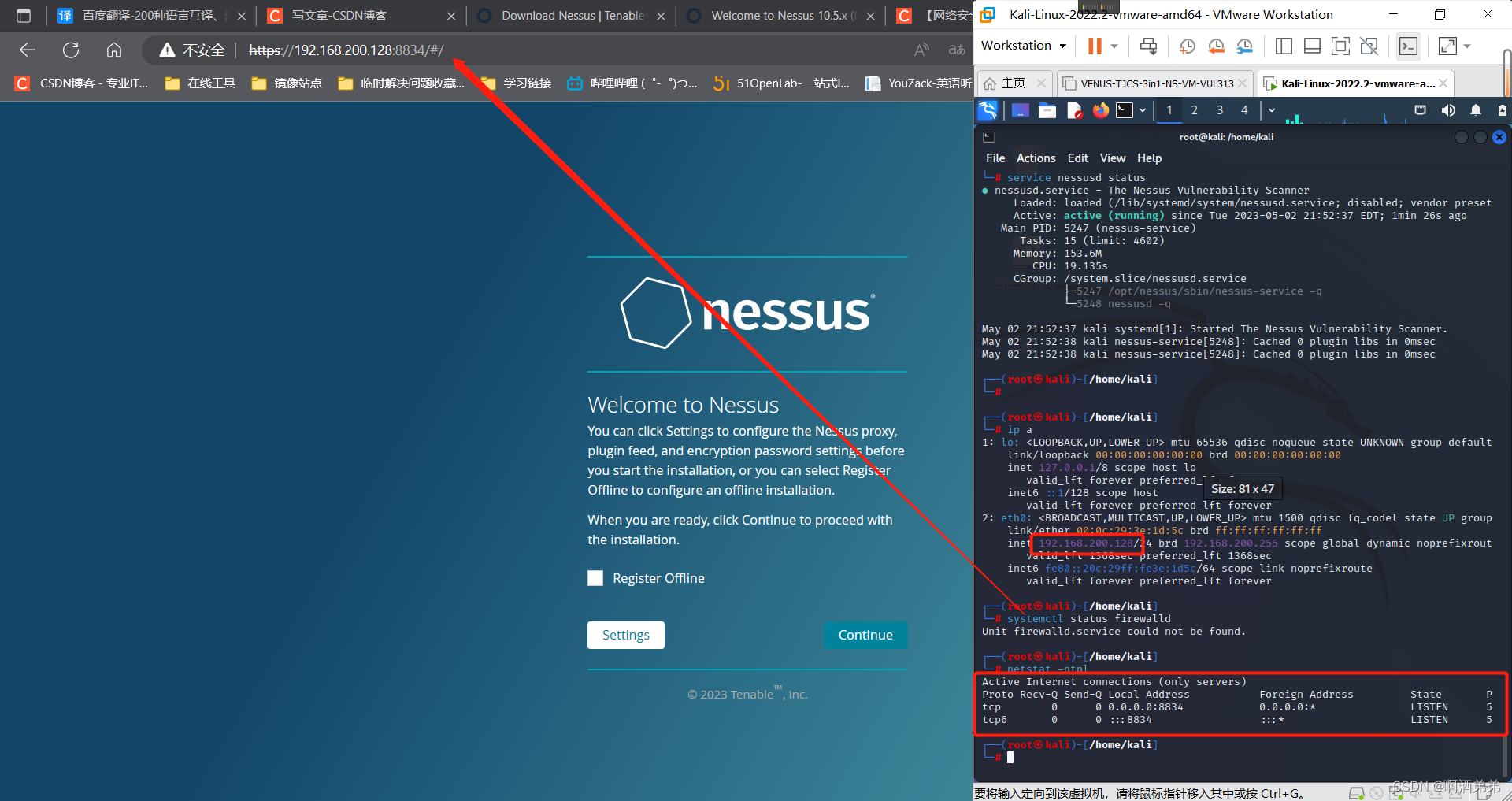Launch Firefox from Kali panel
1512x801 pixels.
coord(1101,110)
